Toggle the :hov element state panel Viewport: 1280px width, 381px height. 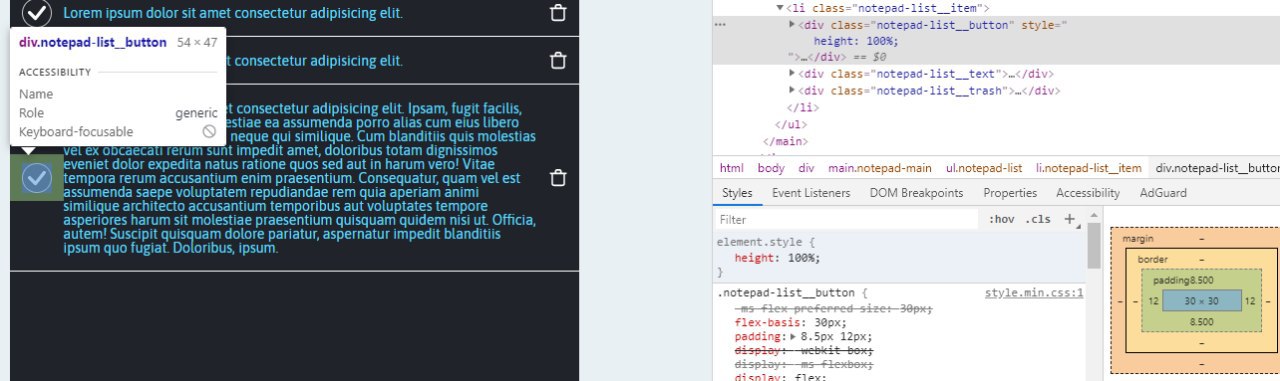1002,219
